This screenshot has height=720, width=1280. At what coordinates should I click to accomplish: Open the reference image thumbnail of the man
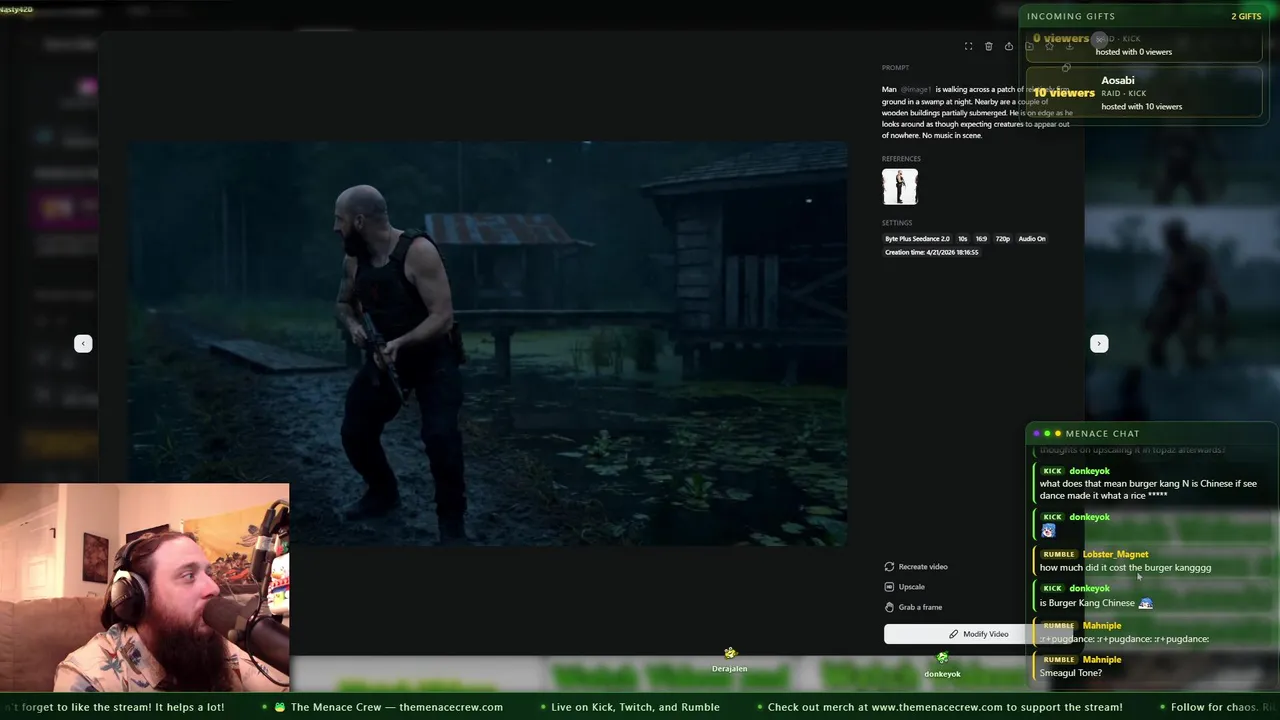(x=899, y=187)
